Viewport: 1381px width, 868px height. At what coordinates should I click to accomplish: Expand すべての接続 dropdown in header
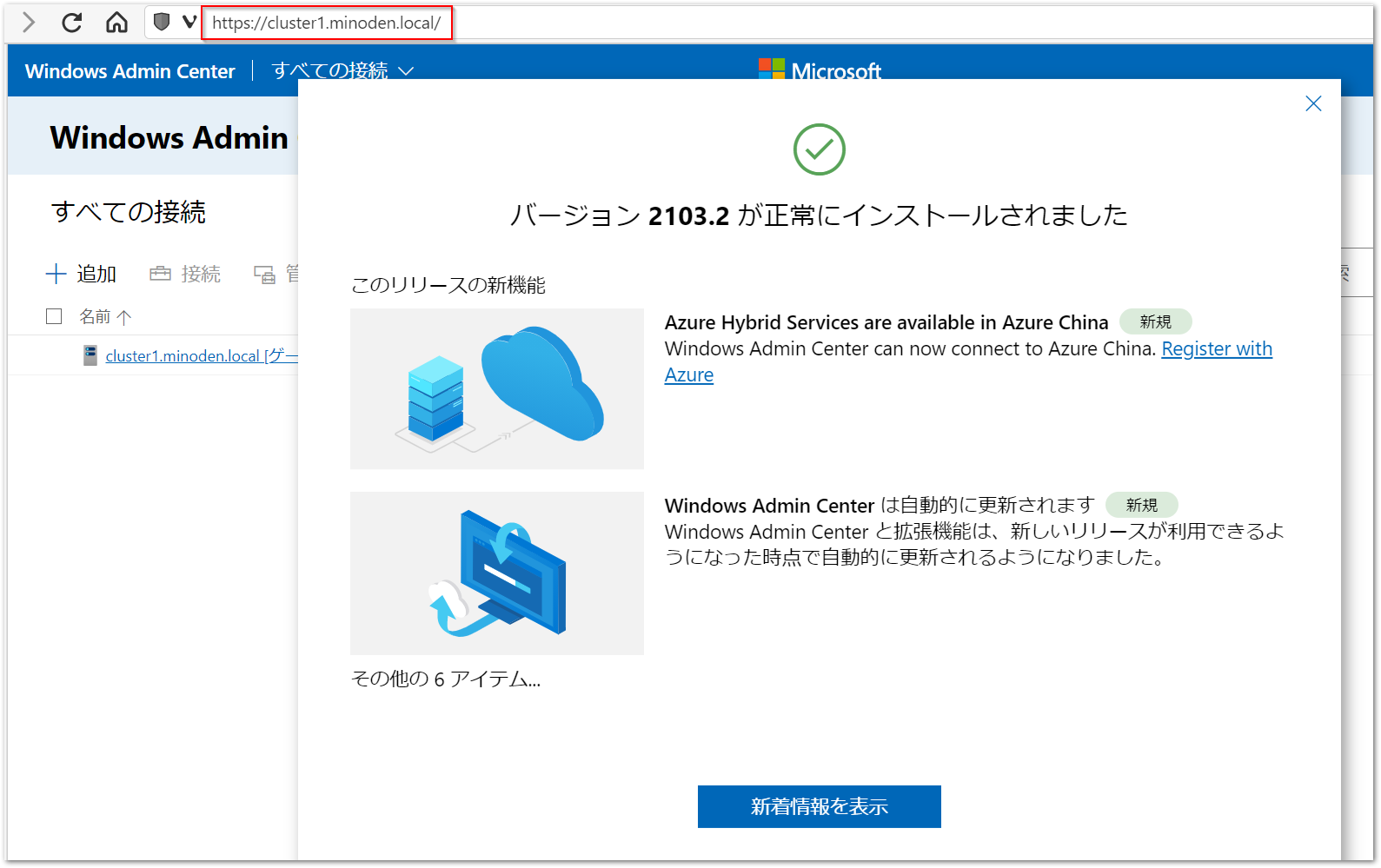[x=342, y=70]
